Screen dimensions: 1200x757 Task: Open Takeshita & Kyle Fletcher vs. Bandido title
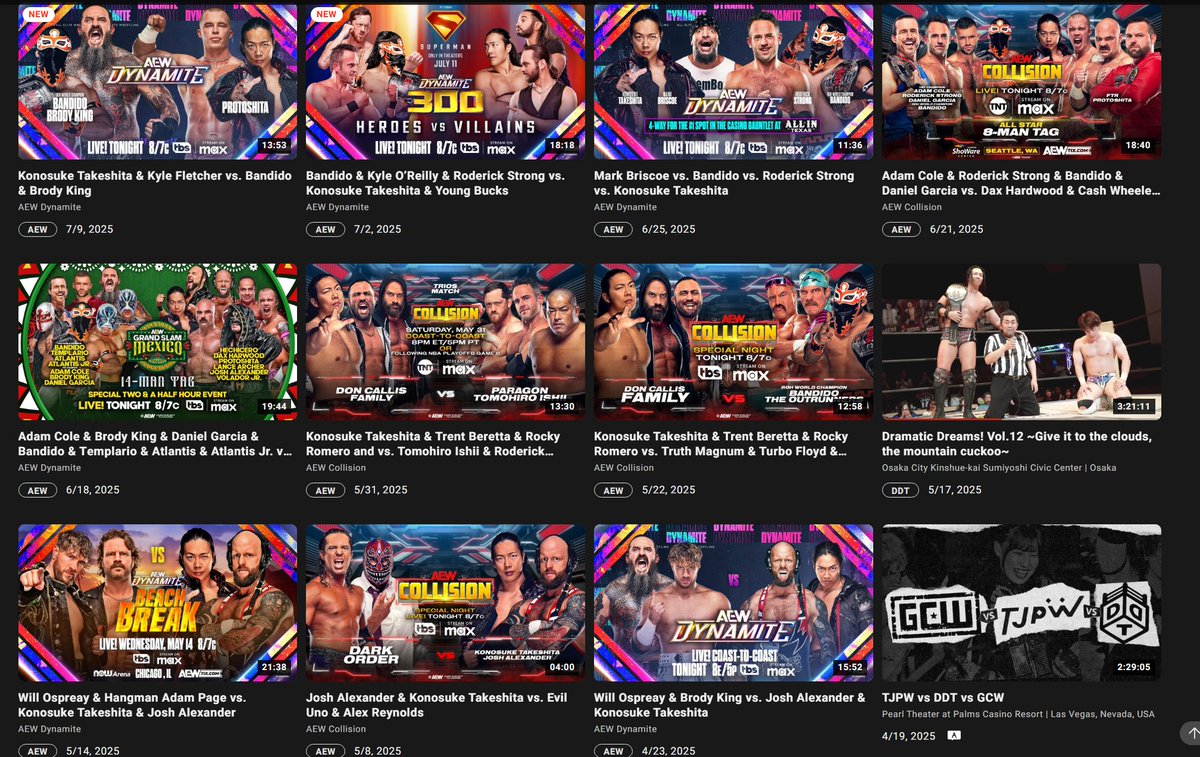(x=150, y=183)
